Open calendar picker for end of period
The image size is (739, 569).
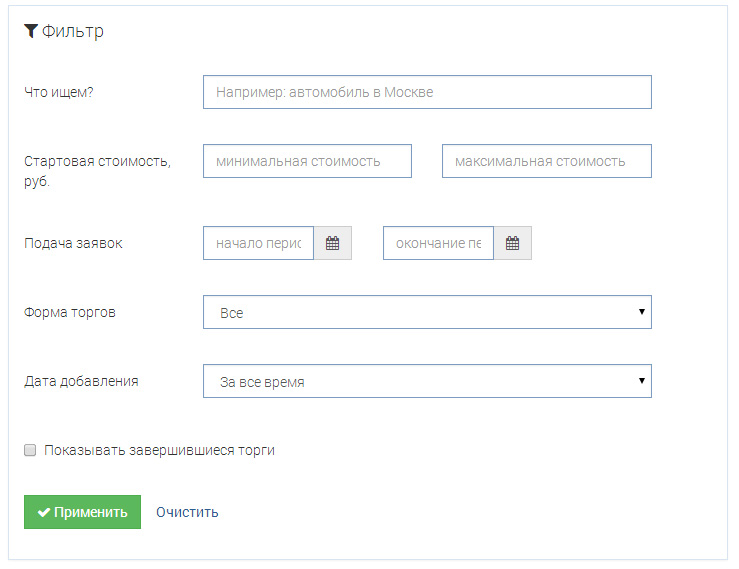(512, 243)
